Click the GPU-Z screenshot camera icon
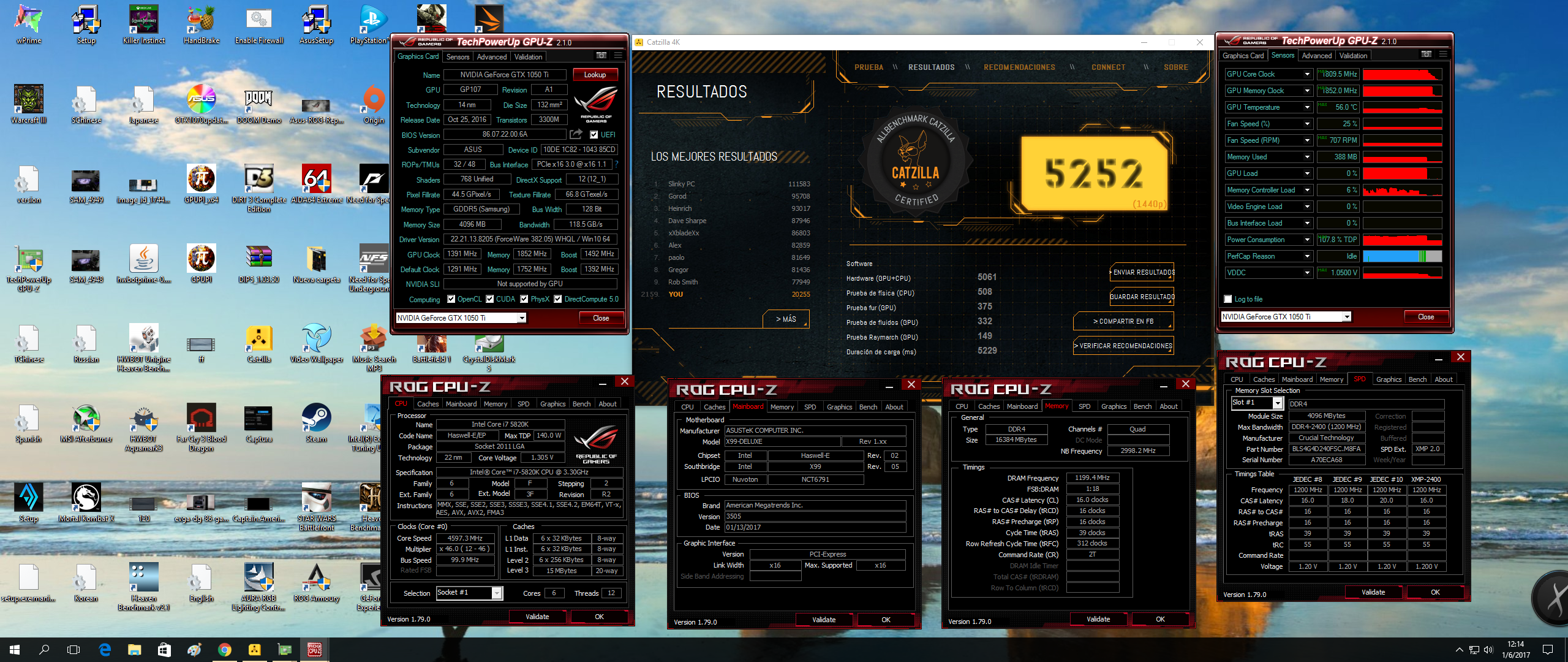Image resolution: width=1568 pixels, height=662 pixels. point(601,56)
